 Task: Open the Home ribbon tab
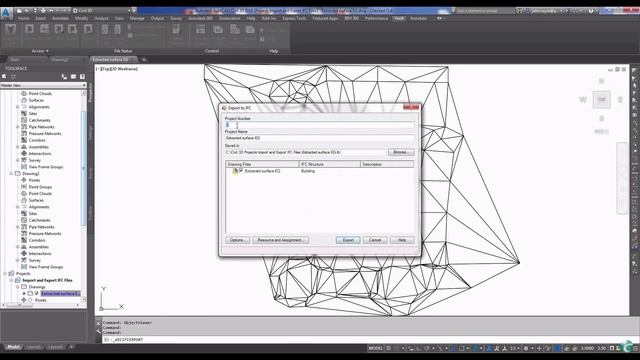(x=23, y=18)
